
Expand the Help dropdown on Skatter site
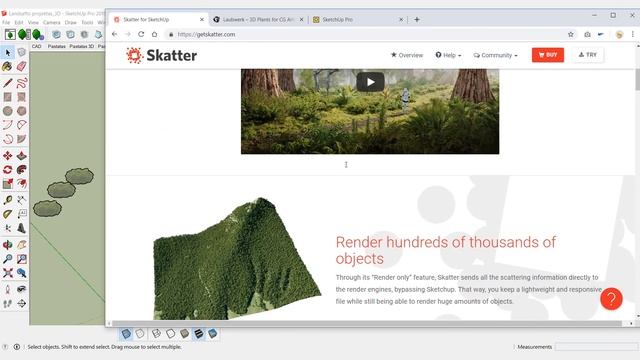pyautogui.click(x=448, y=55)
